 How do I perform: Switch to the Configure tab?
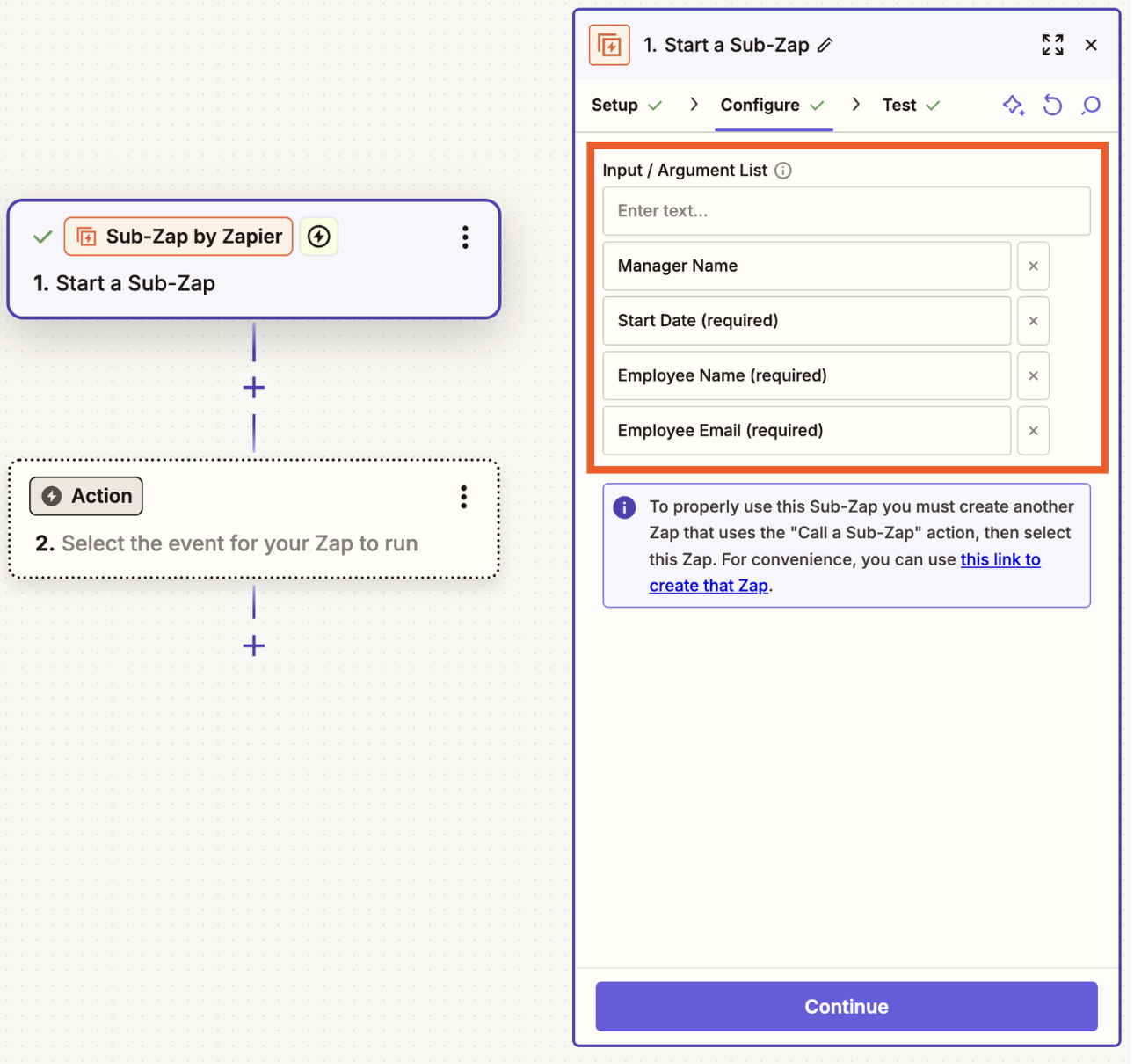(773, 106)
